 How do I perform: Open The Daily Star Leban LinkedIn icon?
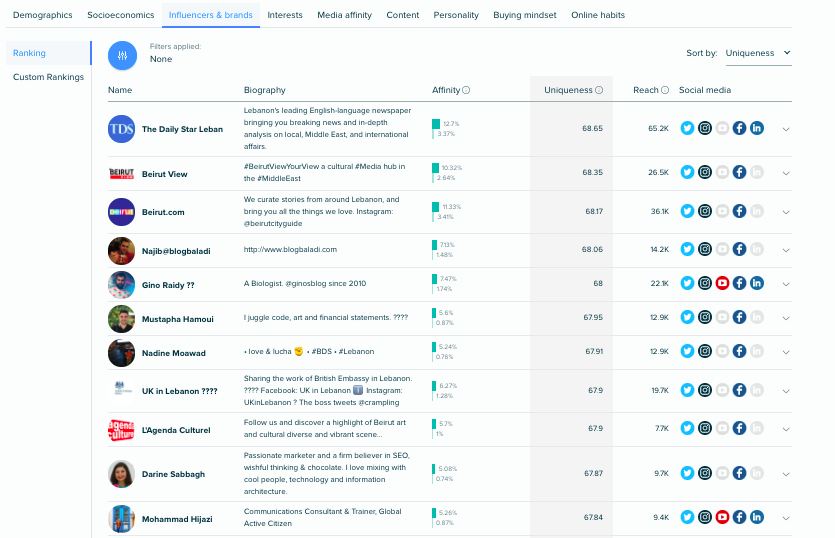tap(757, 128)
